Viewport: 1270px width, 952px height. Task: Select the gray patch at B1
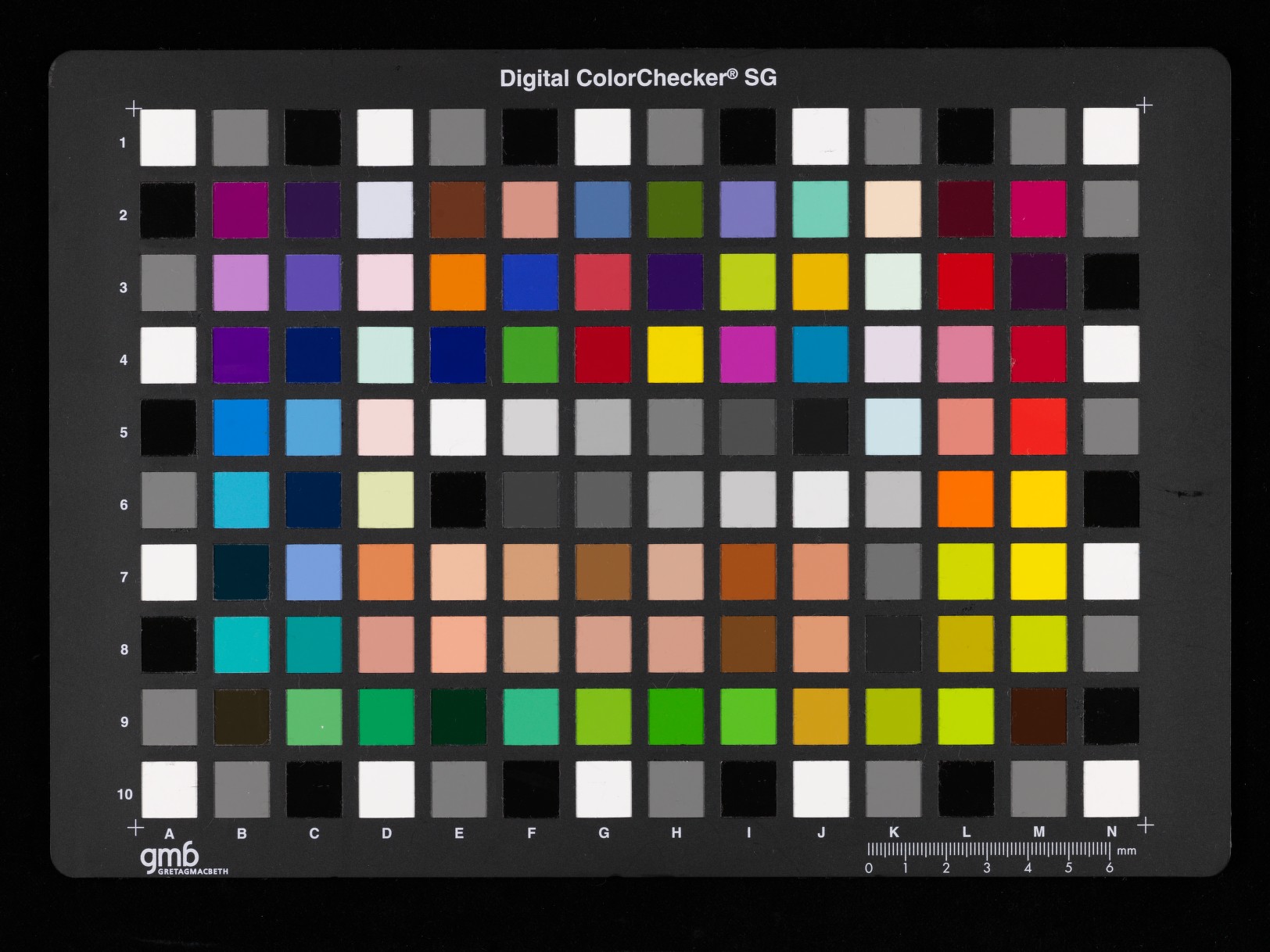click(240, 138)
